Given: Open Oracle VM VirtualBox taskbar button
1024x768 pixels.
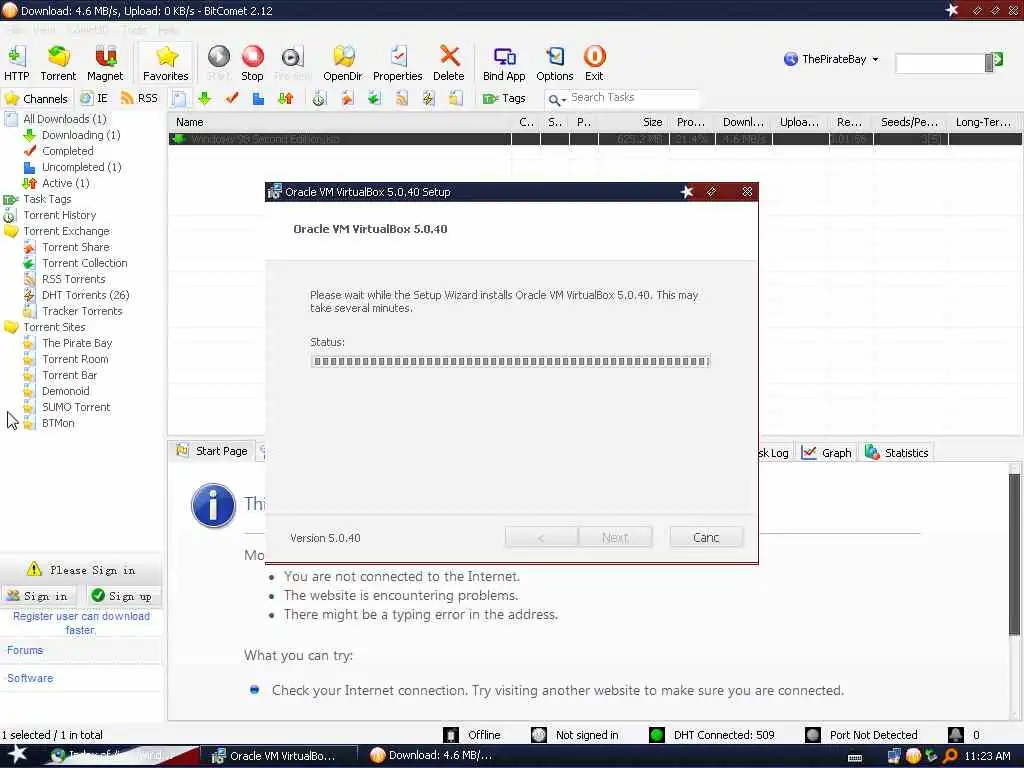Looking at the screenshot, I should tap(278, 756).
